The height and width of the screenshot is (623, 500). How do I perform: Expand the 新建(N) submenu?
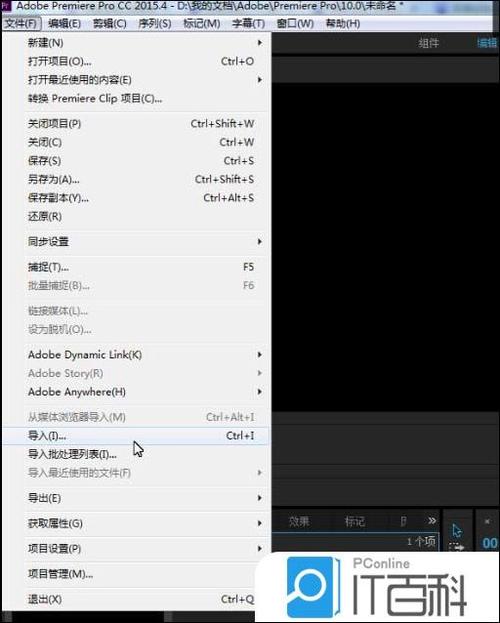(136, 43)
